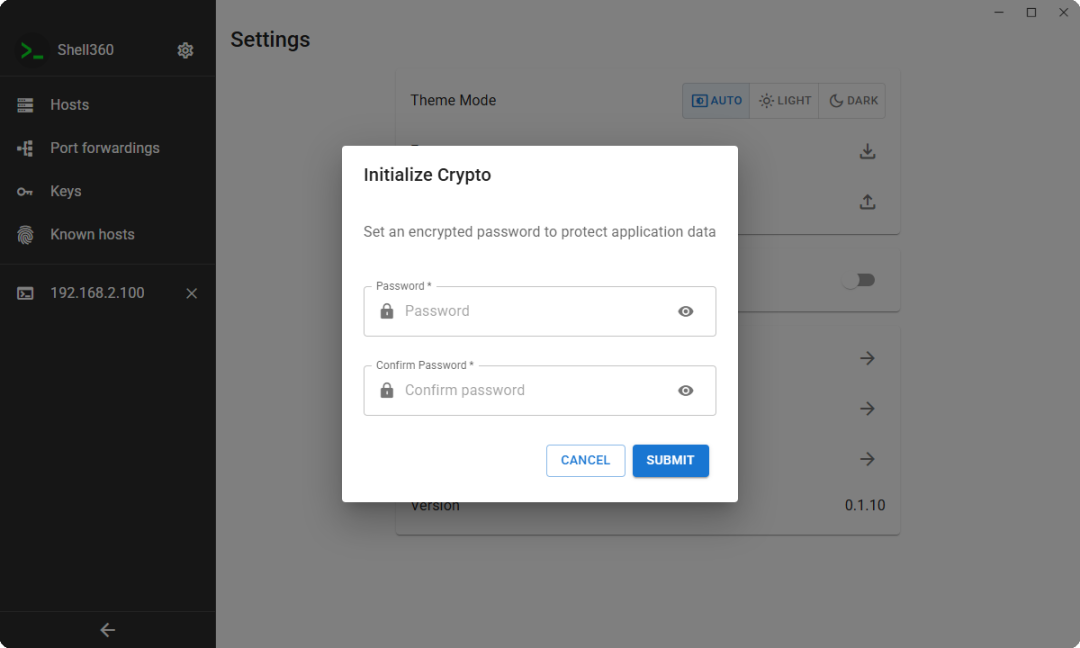Click the settings gear icon beside Shell360
The height and width of the screenshot is (648, 1080).
tap(185, 50)
